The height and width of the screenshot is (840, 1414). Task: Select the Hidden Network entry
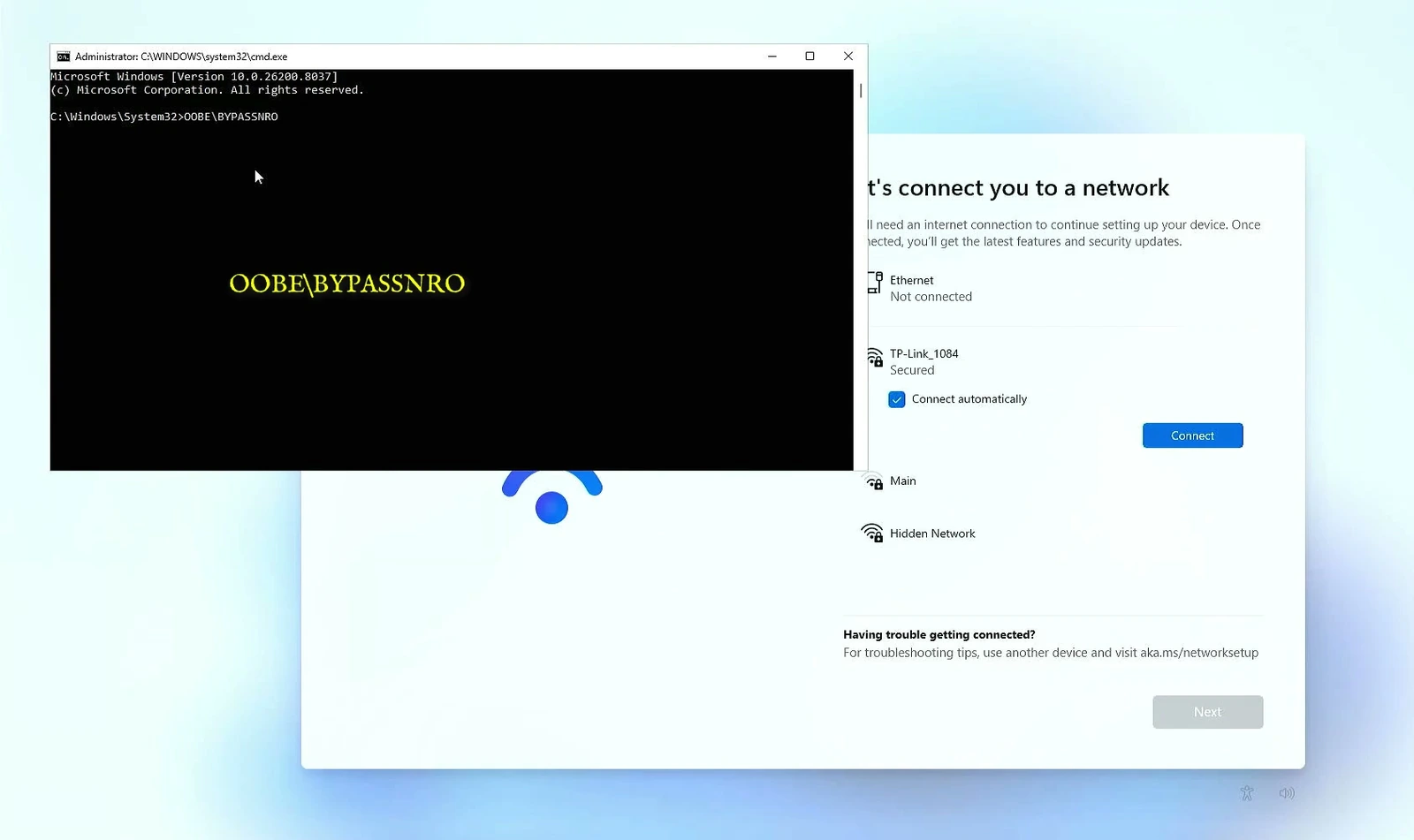tap(932, 534)
